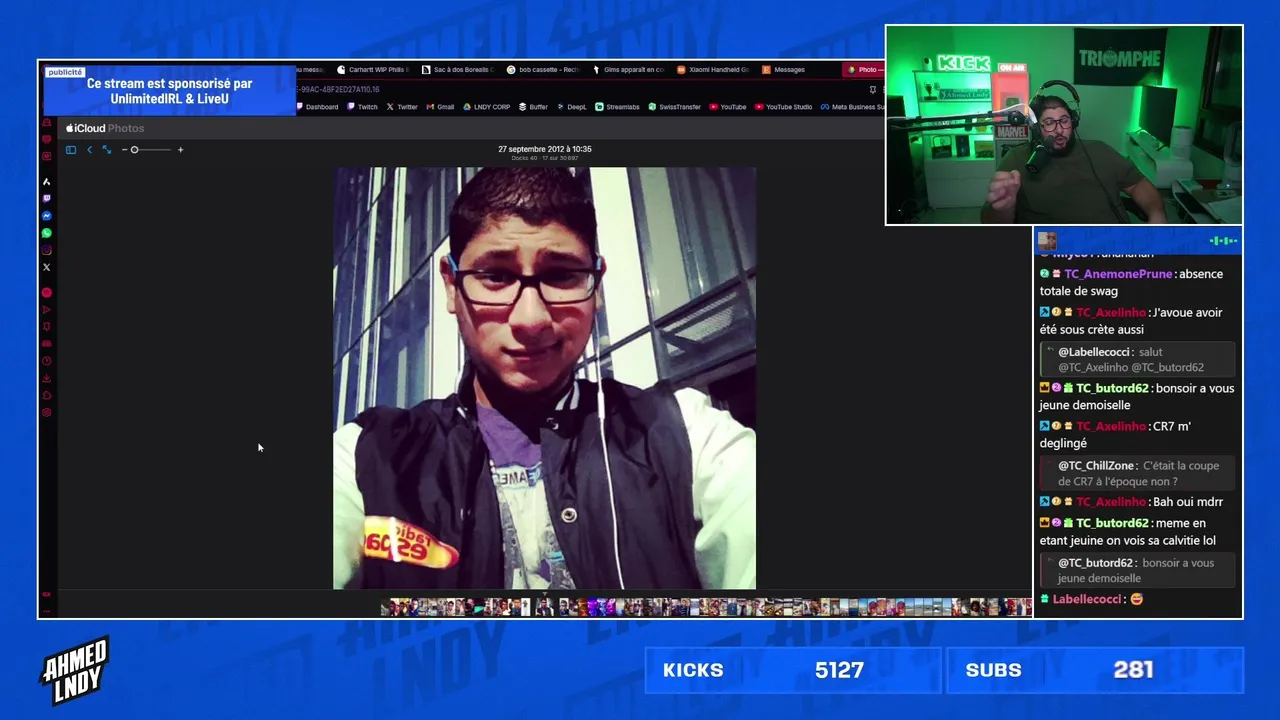Zoom out with the minus button
The height and width of the screenshot is (720, 1280).
[x=125, y=150]
